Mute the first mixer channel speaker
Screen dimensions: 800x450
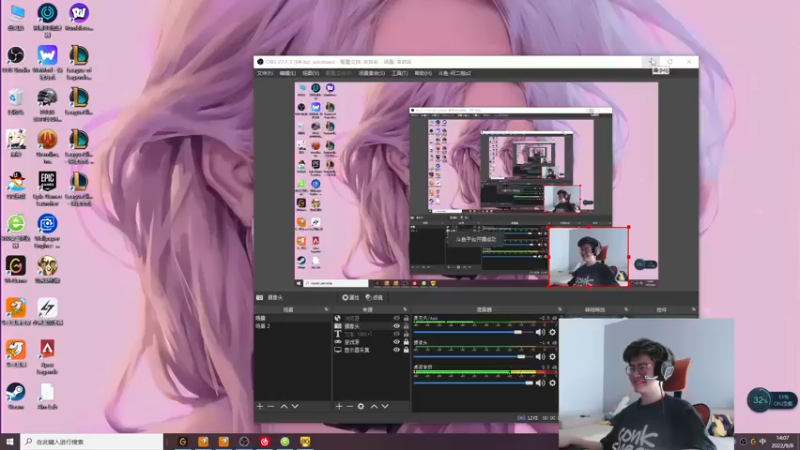[540, 332]
